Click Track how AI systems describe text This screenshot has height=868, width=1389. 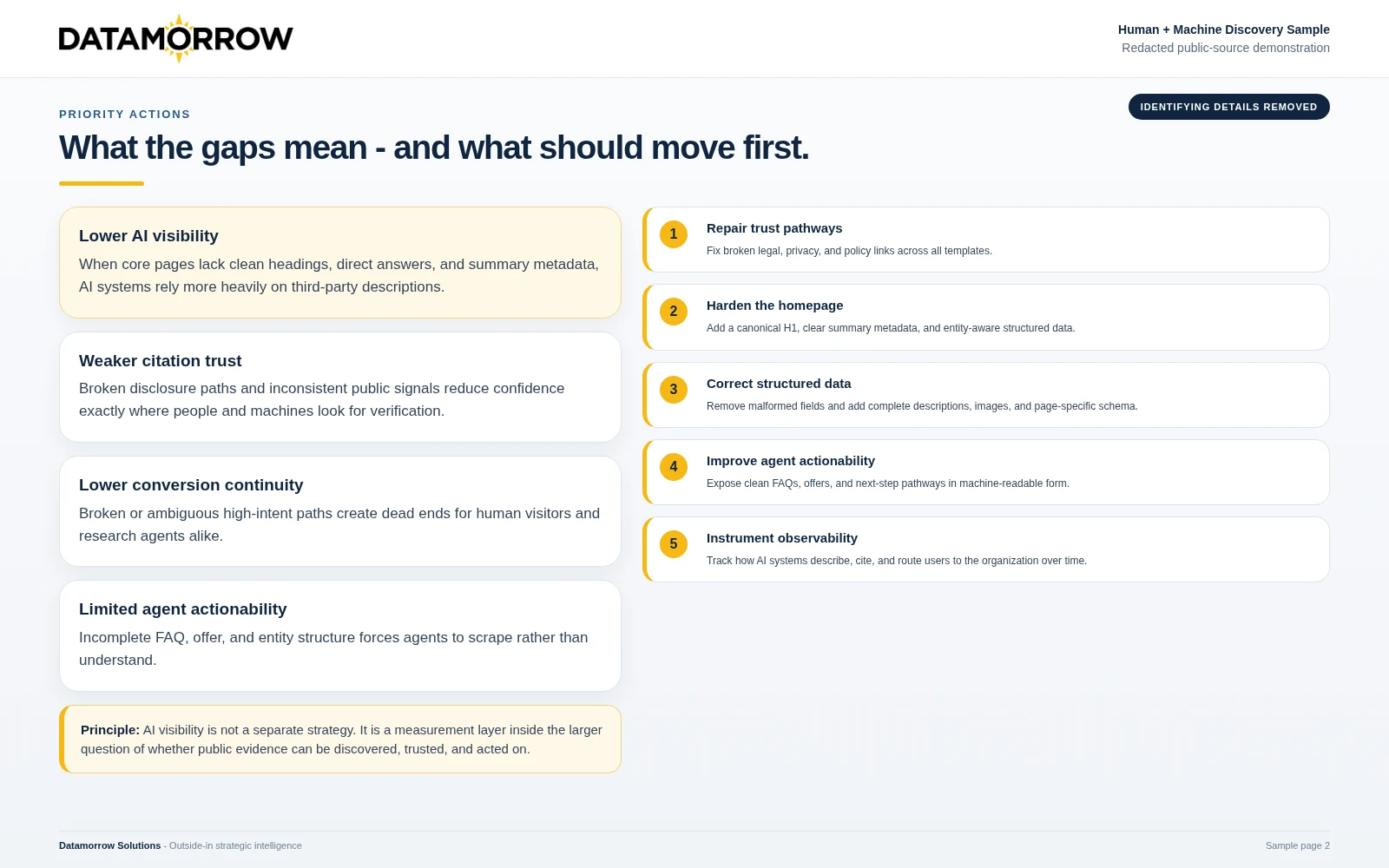(x=897, y=561)
